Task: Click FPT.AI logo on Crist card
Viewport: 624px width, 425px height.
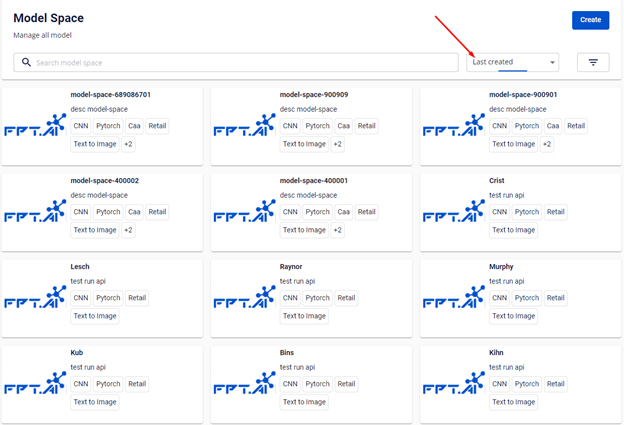Action: pyautogui.click(x=454, y=212)
